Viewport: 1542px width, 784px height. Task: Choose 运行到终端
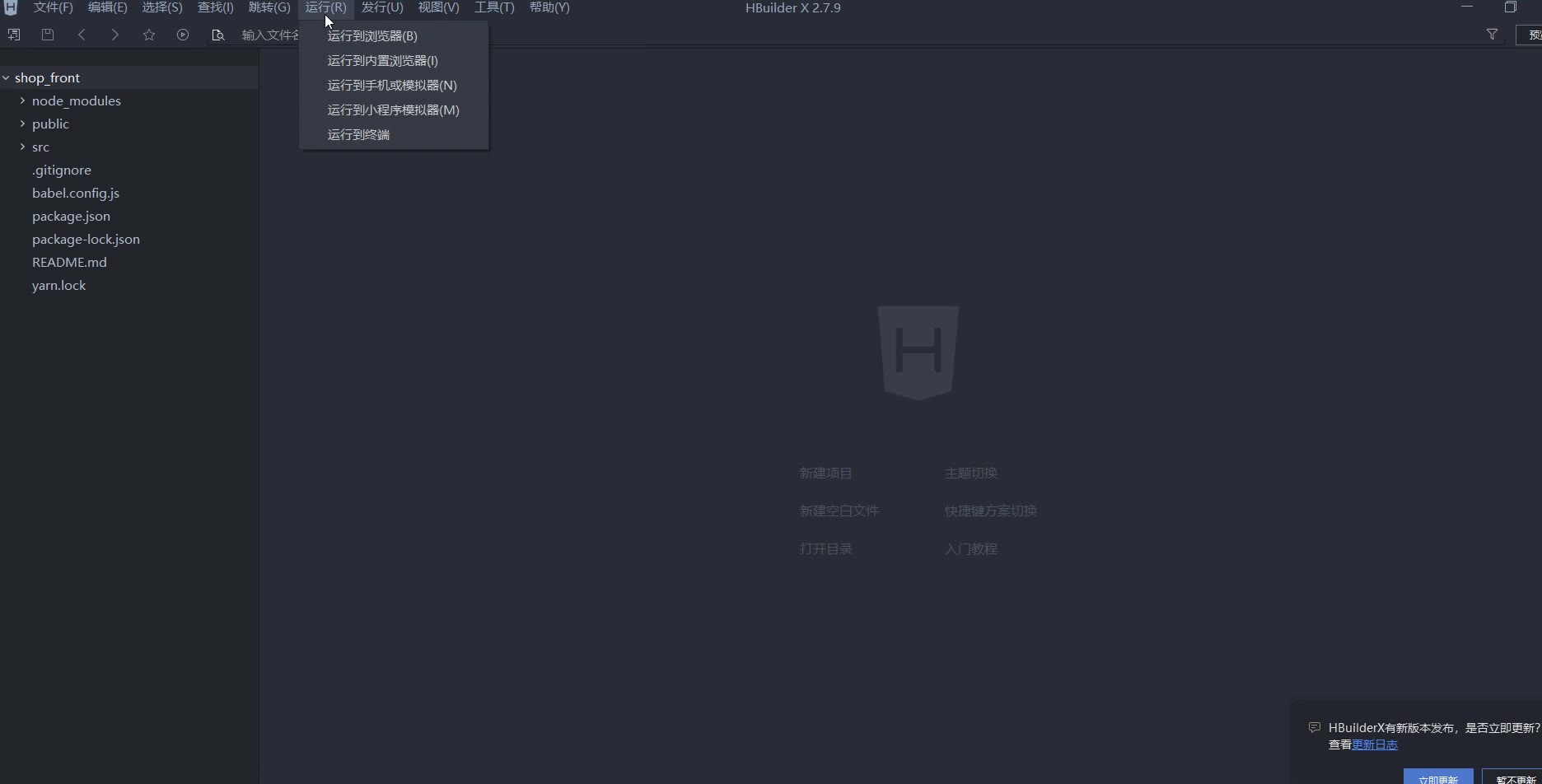(x=394, y=135)
